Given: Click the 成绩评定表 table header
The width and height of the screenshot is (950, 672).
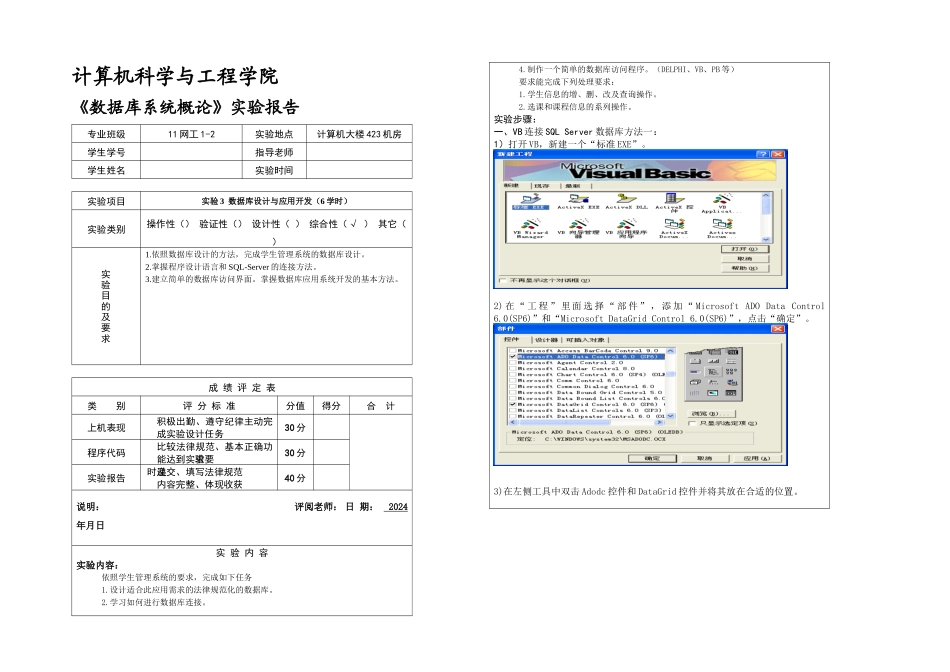Looking at the screenshot, I should click(x=242, y=387).
